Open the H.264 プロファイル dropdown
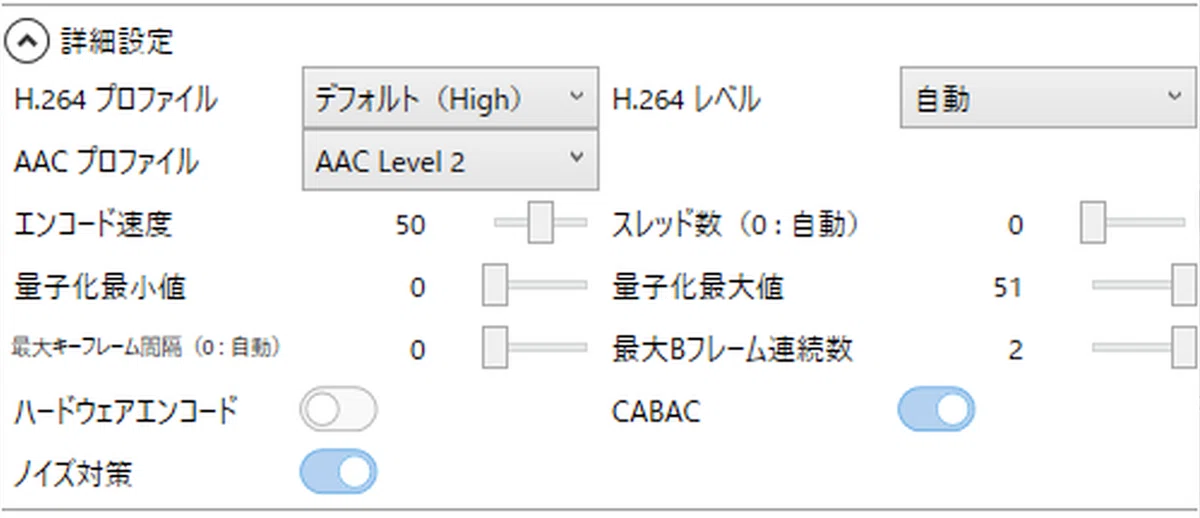The image size is (1200, 518). click(450, 98)
